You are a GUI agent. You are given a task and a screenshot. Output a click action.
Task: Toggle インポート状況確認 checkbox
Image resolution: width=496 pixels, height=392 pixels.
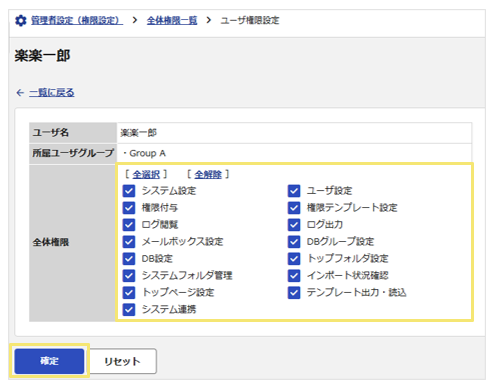(294, 276)
